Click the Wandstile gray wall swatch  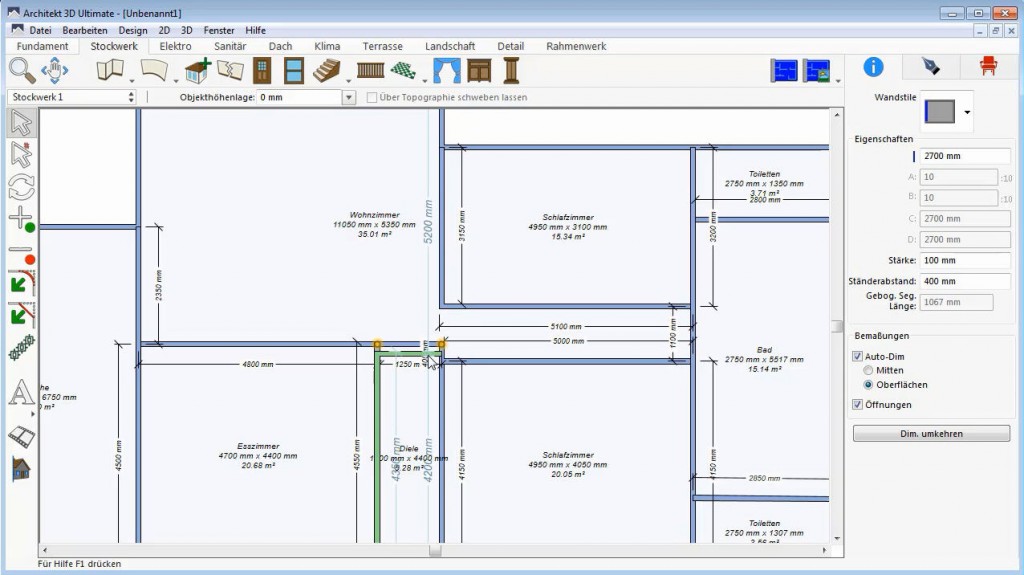940,112
